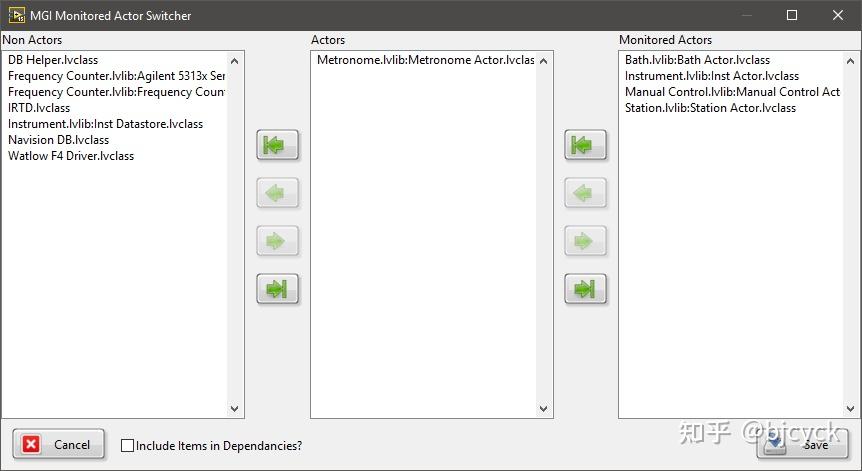Screen dimensions: 862x471
Task: Click the LabVIEW window title icon
Action: click(x=16, y=15)
